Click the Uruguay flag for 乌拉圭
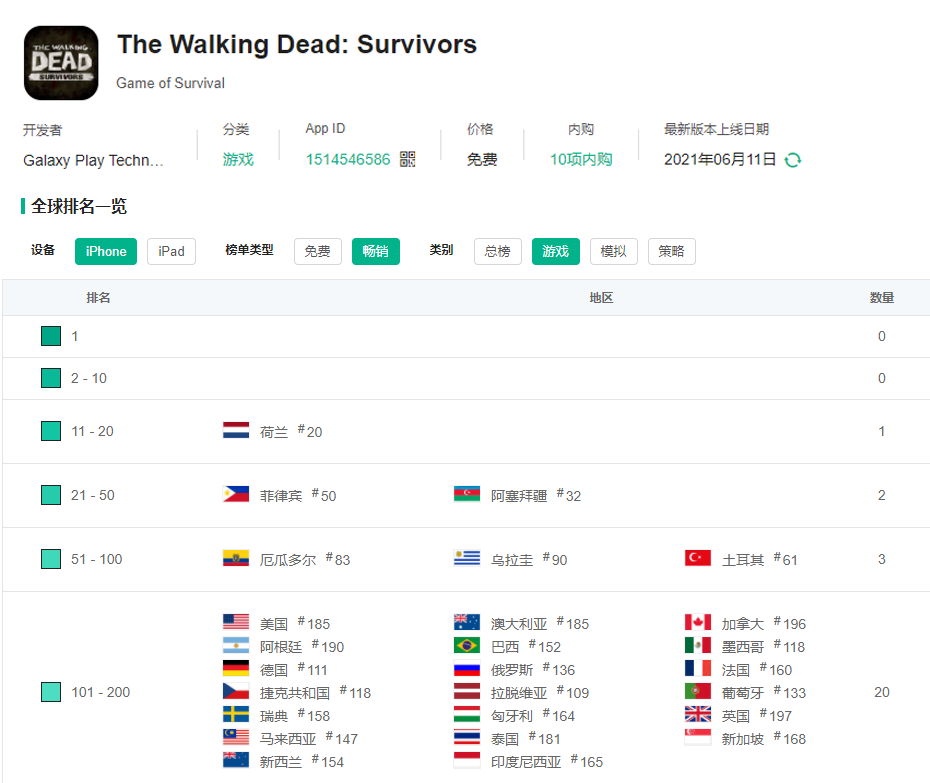 tap(467, 558)
